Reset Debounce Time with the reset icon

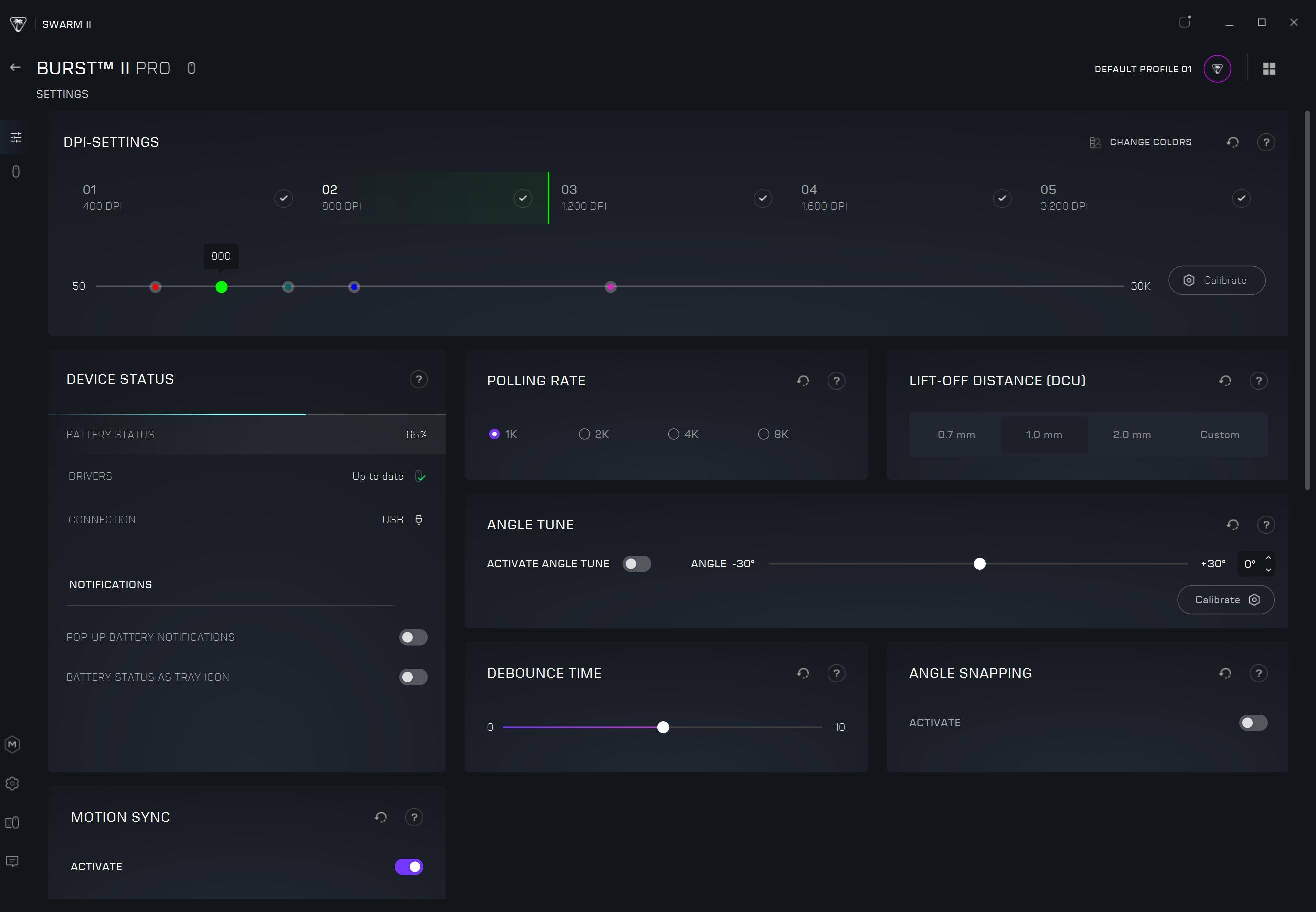pyautogui.click(x=803, y=673)
